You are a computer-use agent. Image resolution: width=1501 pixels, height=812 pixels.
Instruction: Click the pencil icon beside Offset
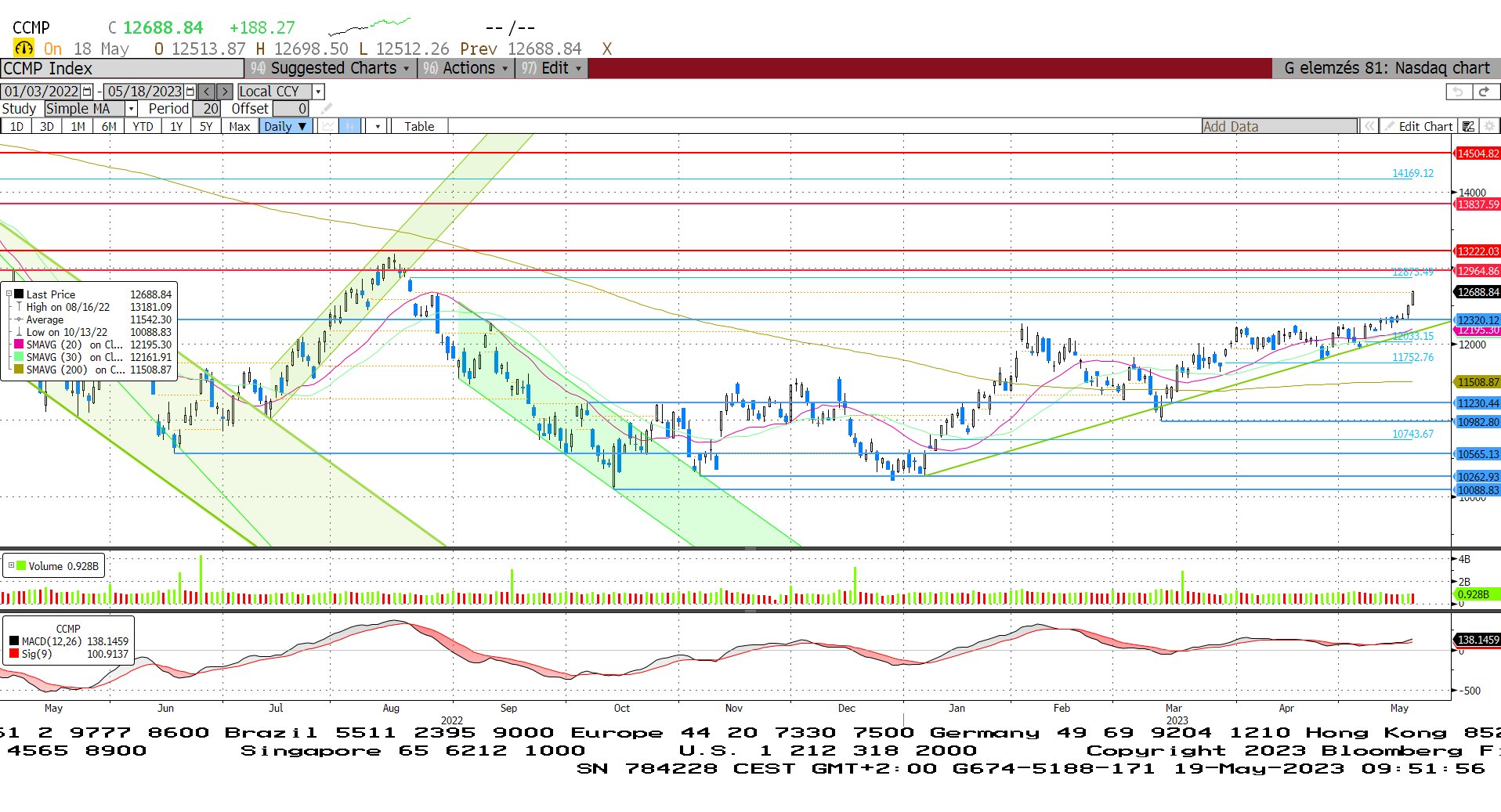point(327,109)
